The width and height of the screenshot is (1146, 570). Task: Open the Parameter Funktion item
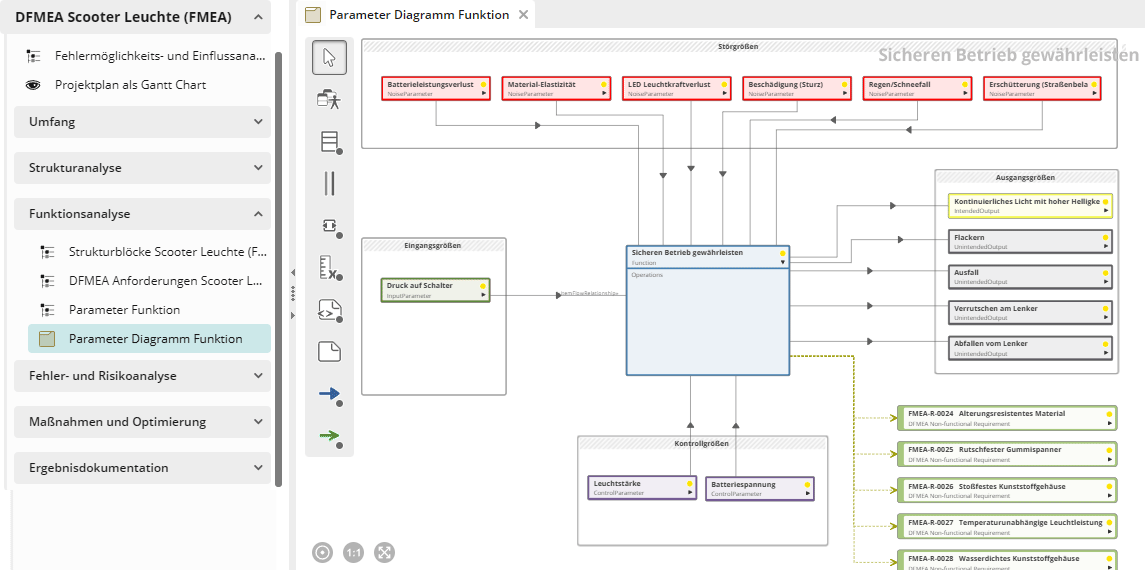124,310
